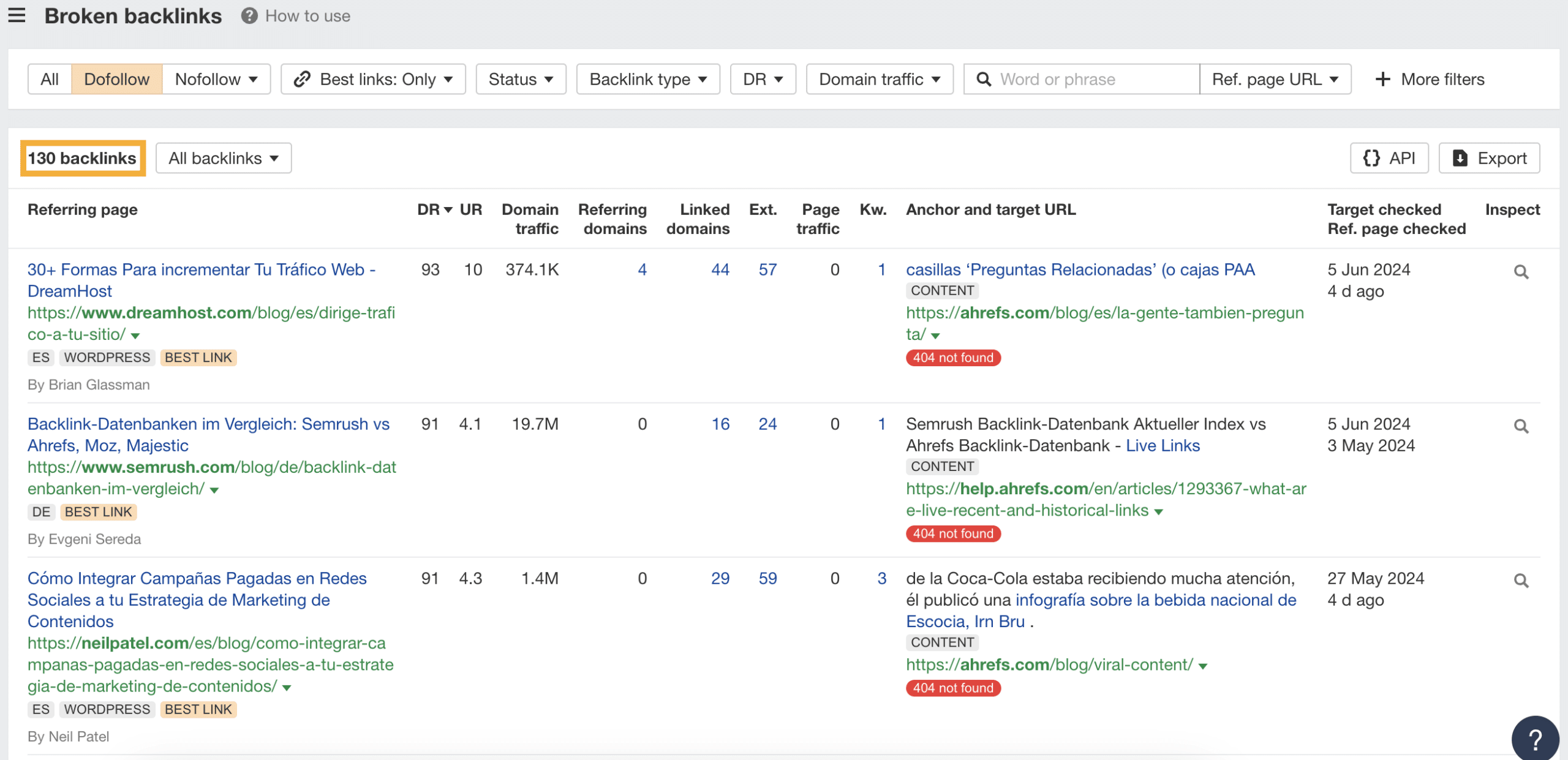Open the Domain traffic filter
The image size is (1568, 760).
coord(880,79)
